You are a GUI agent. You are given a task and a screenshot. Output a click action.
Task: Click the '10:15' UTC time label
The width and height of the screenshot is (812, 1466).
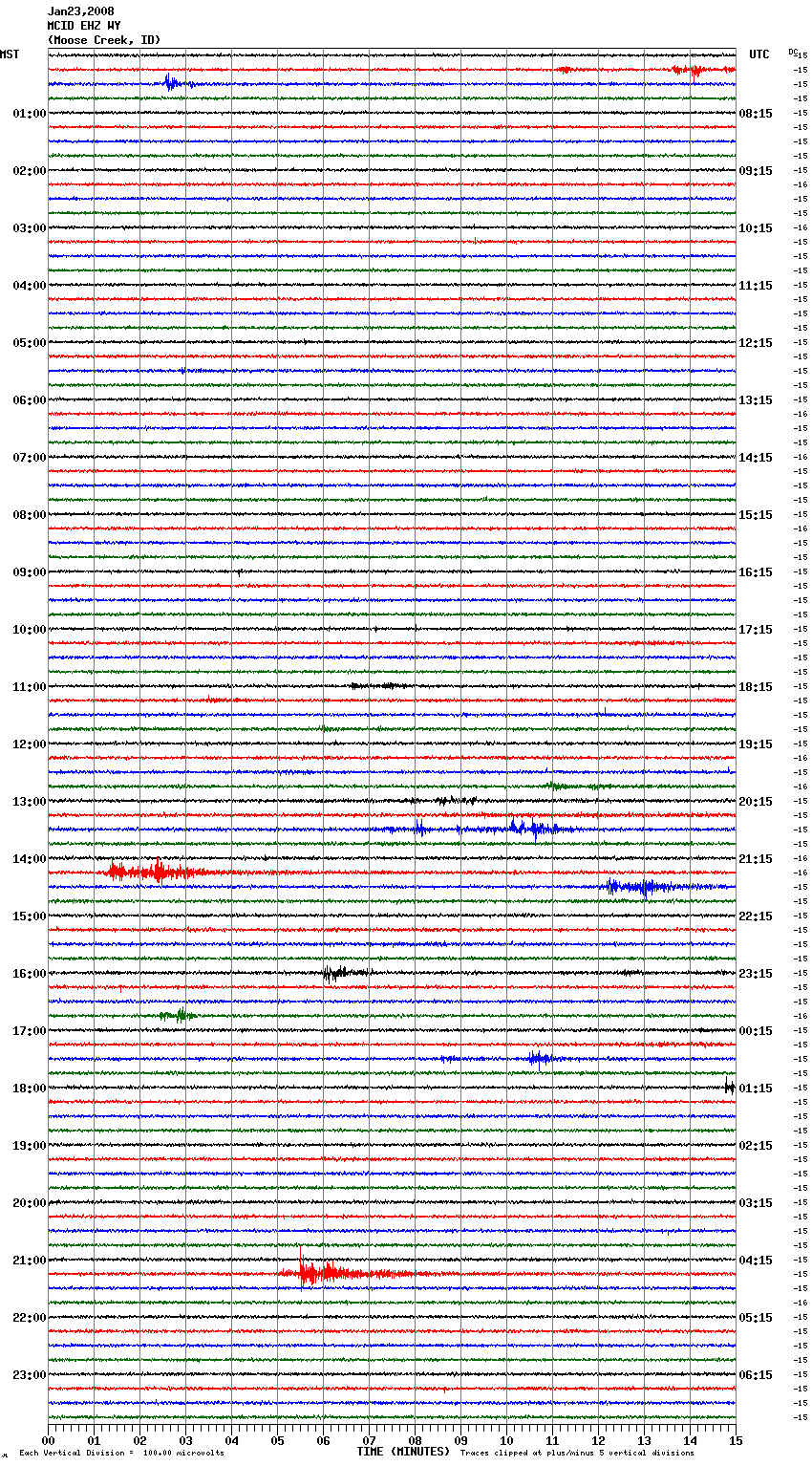[756, 228]
